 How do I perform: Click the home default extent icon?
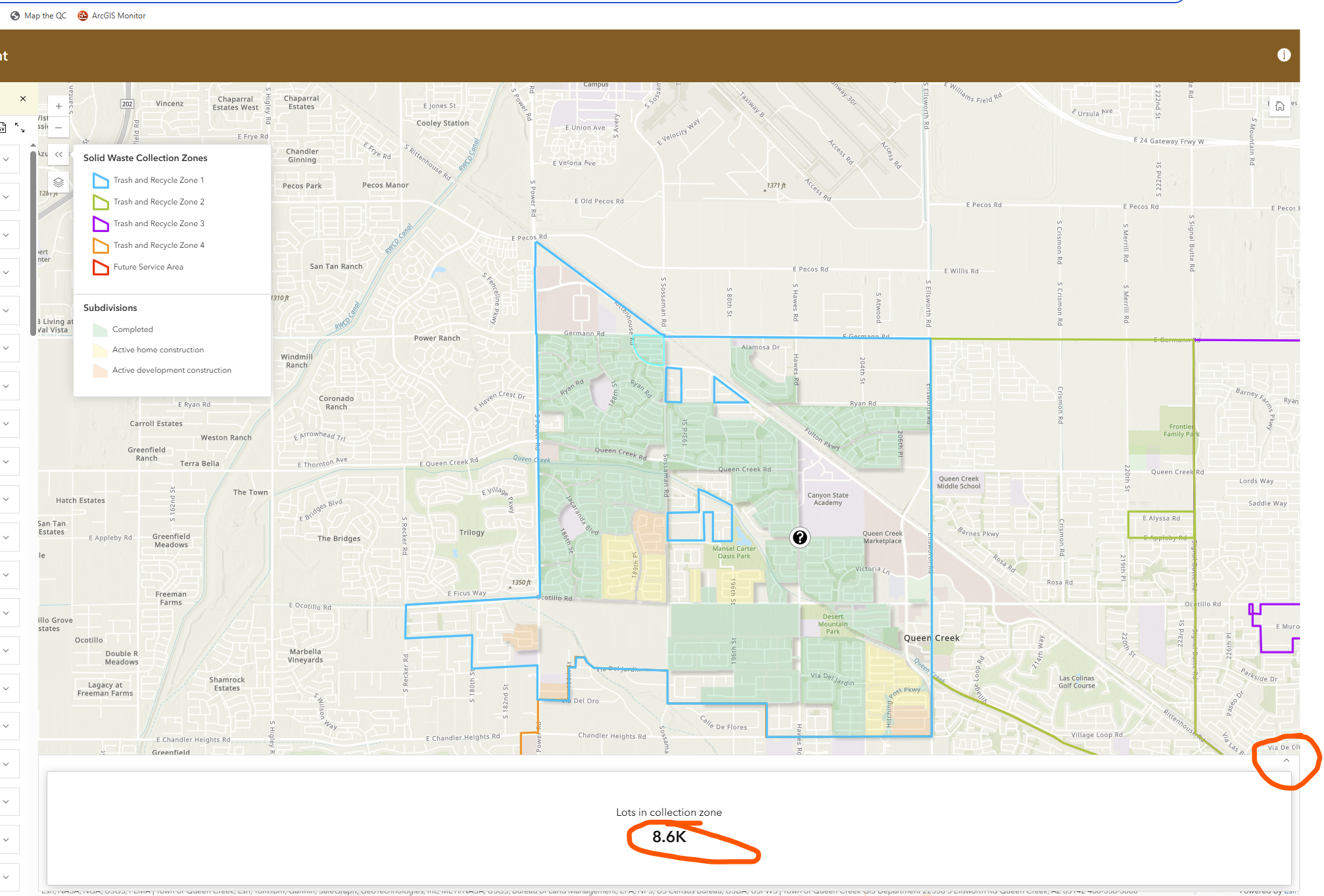point(1279,106)
